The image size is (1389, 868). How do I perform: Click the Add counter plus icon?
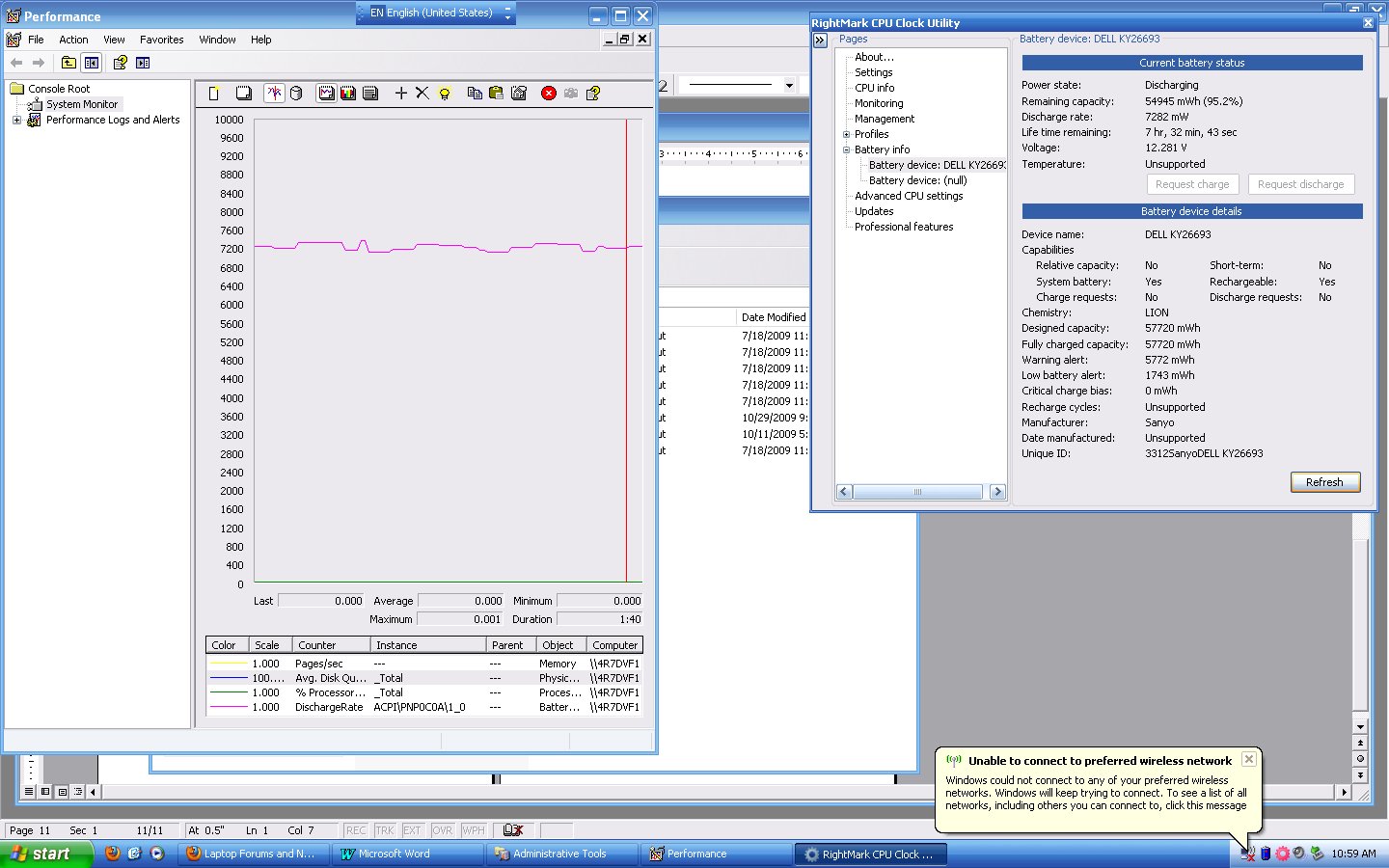(401, 94)
